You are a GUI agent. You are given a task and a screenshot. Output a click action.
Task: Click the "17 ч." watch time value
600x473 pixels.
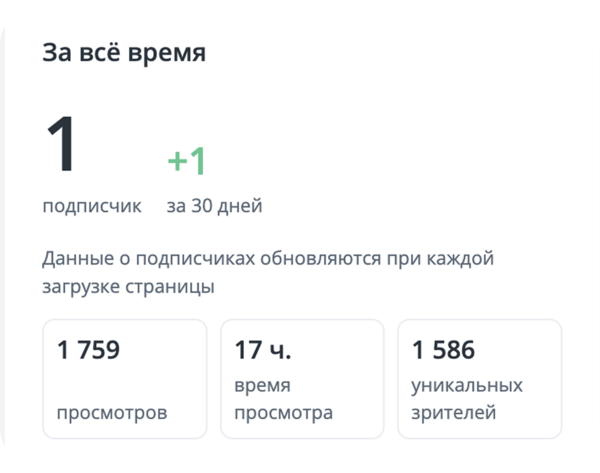263,350
